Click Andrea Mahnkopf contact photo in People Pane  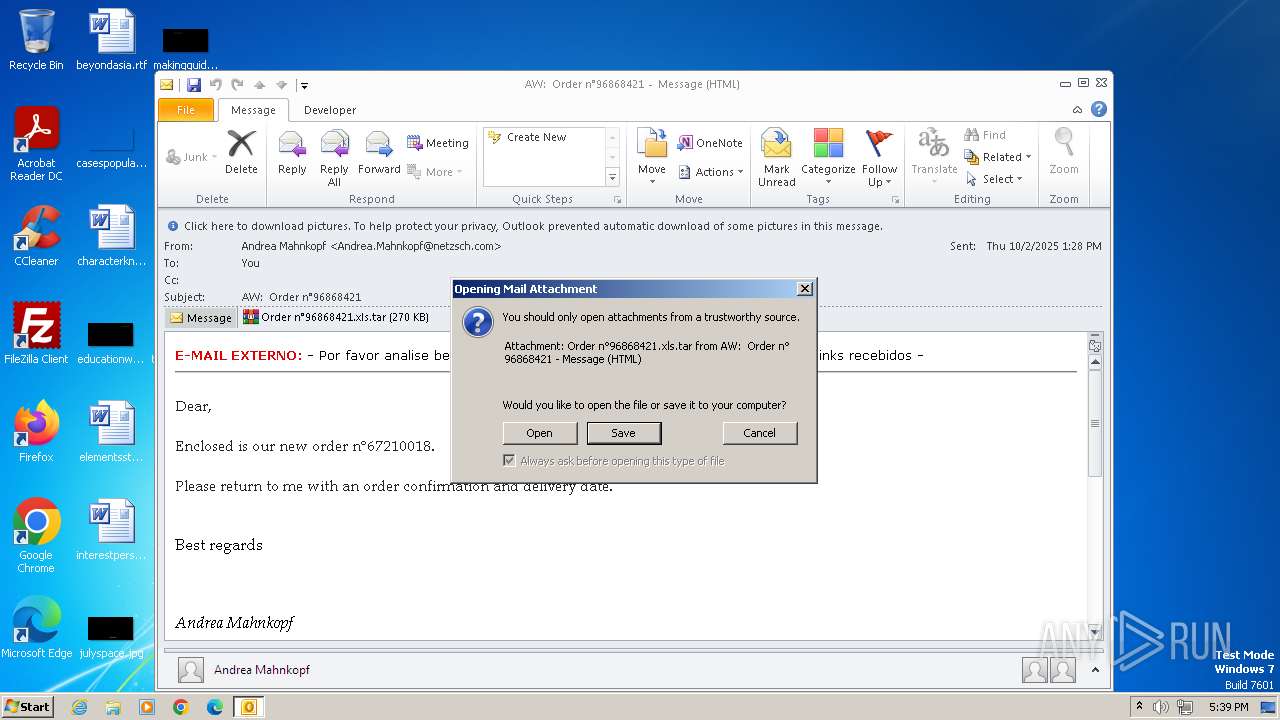coord(190,670)
